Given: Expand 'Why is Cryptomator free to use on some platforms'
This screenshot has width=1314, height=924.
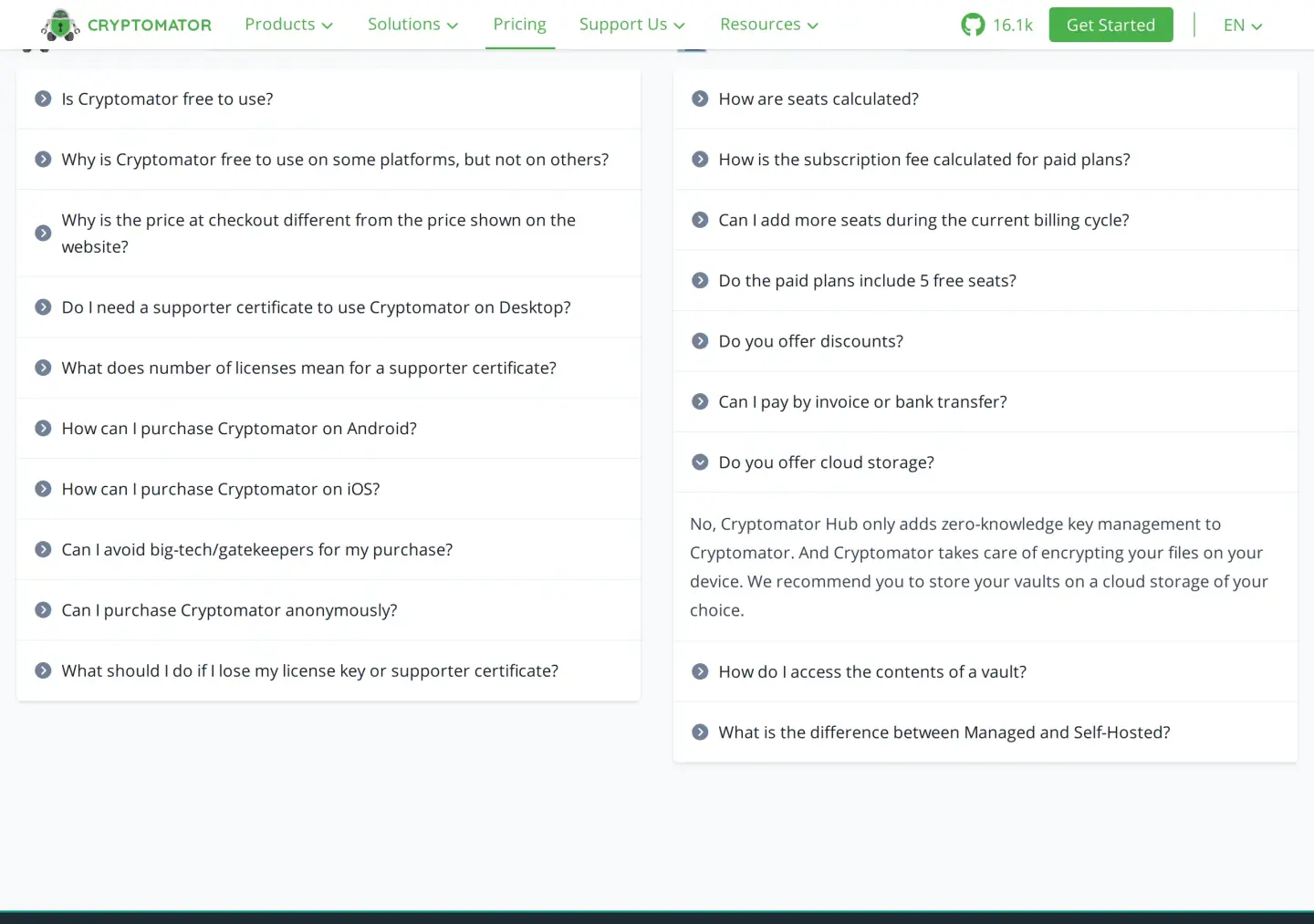Looking at the screenshot, I should click(x=328, y=160).
